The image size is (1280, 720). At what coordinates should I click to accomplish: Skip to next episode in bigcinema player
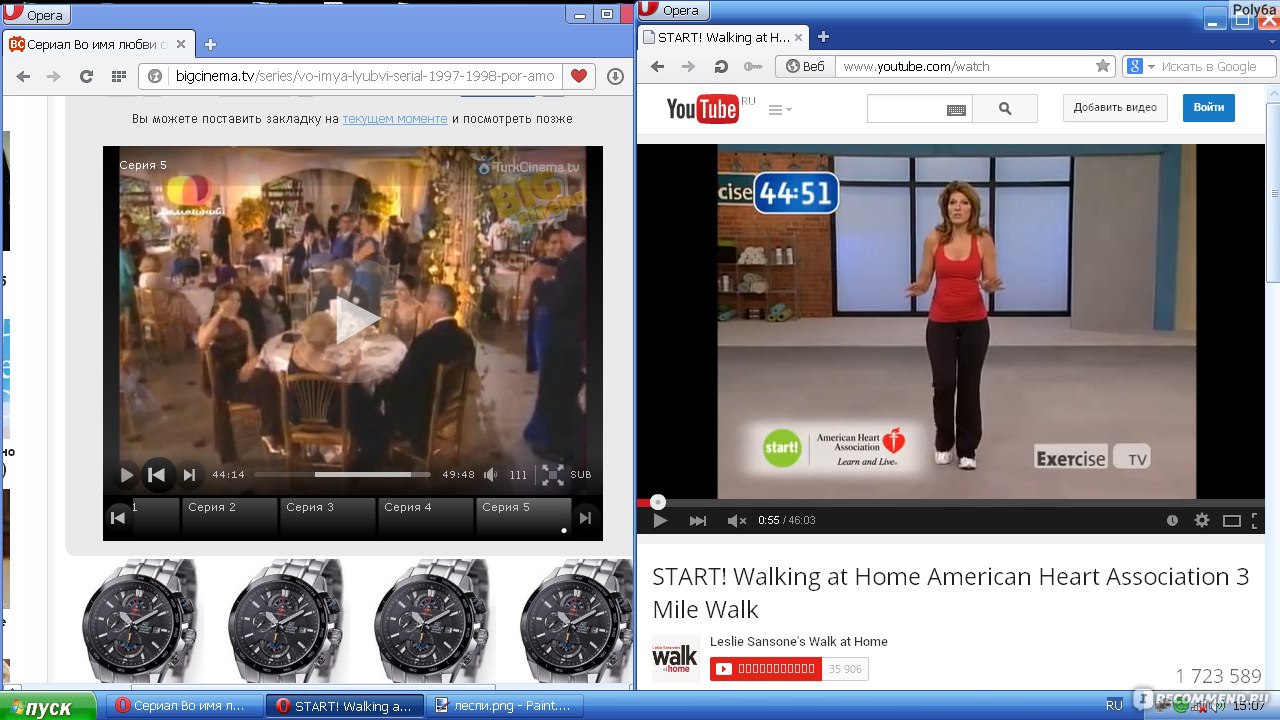(x=189, y=475)
